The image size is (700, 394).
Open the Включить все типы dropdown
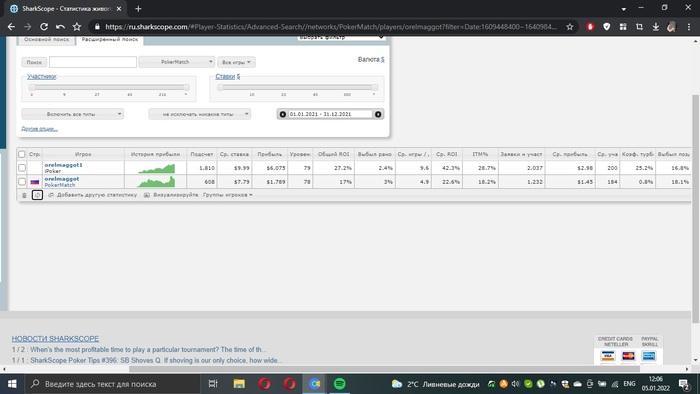[x=72, y=114]
